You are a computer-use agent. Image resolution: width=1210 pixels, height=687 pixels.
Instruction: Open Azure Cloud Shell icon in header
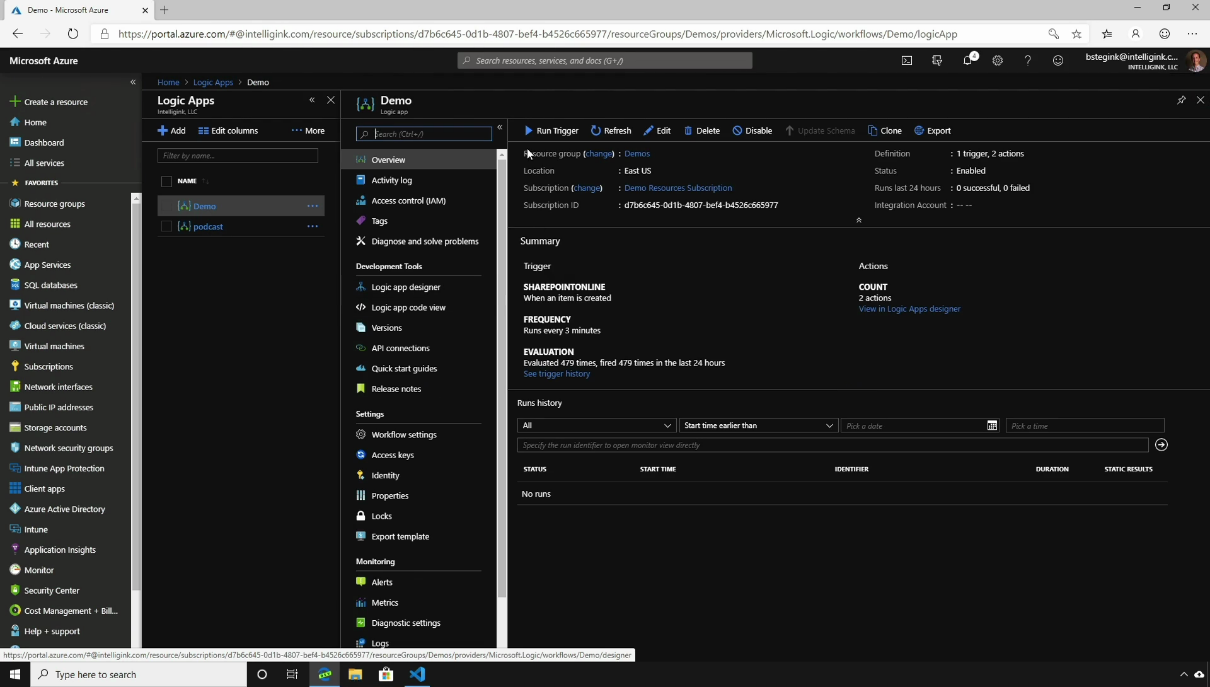[x=907, y=60]
